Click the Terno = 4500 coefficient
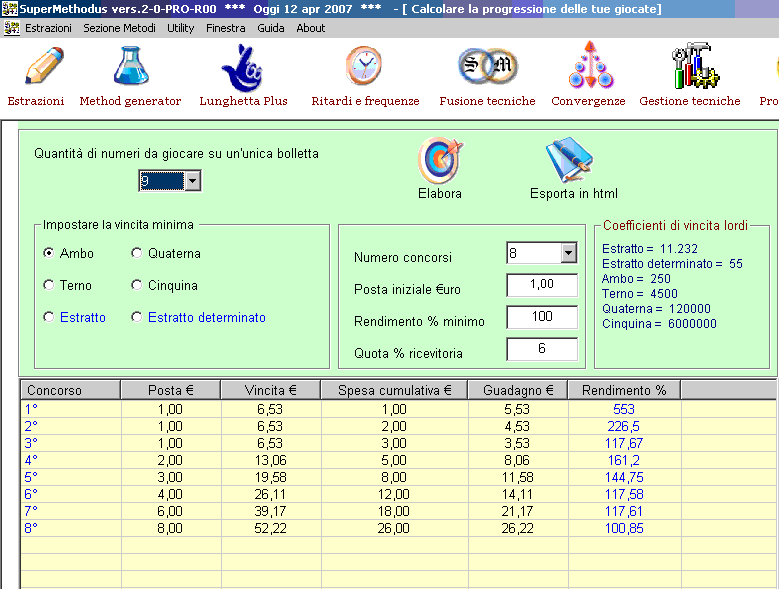The height and width of the screenshot is (589, 779). 640,294
